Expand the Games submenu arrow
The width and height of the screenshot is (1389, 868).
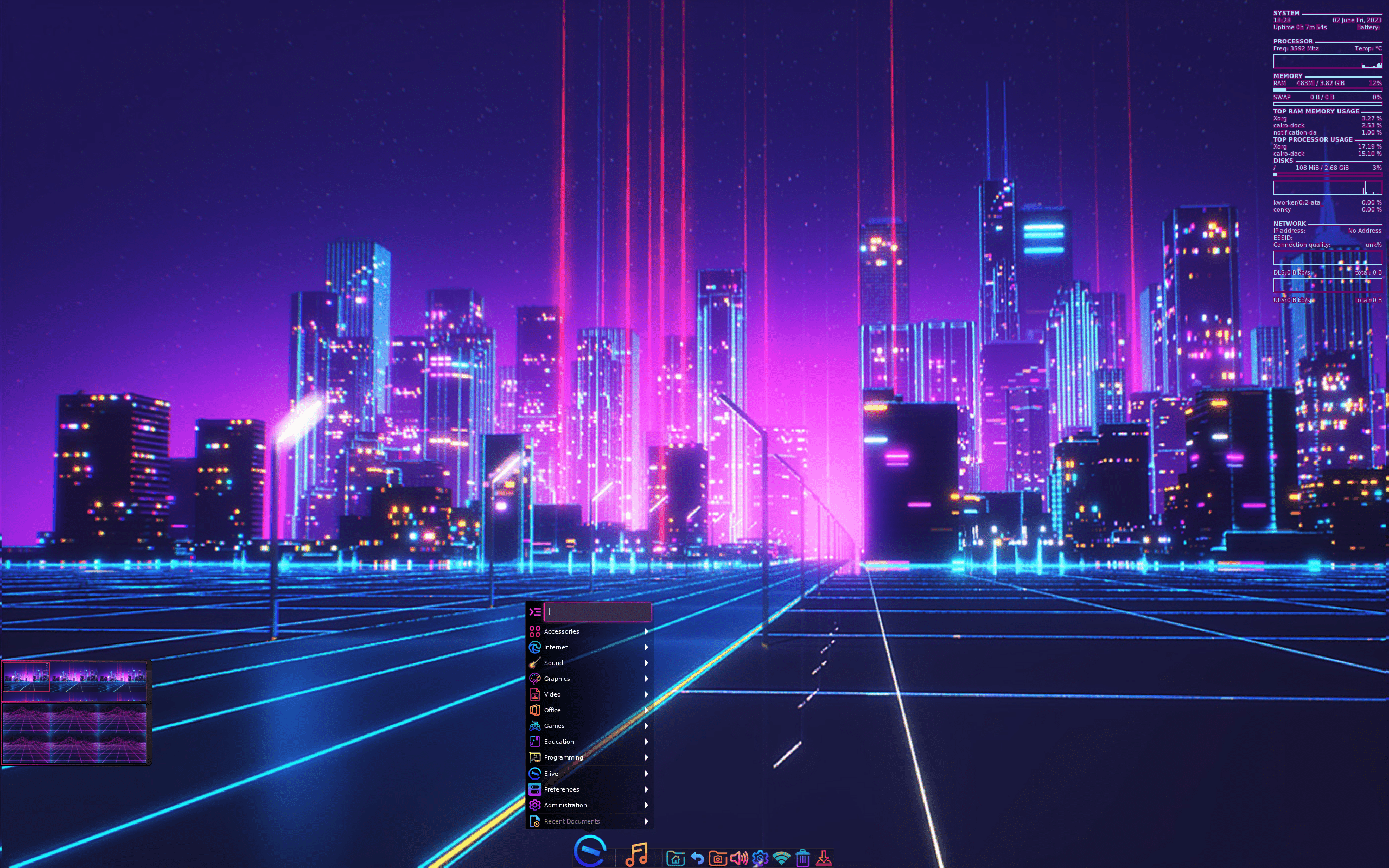(646, 726)
